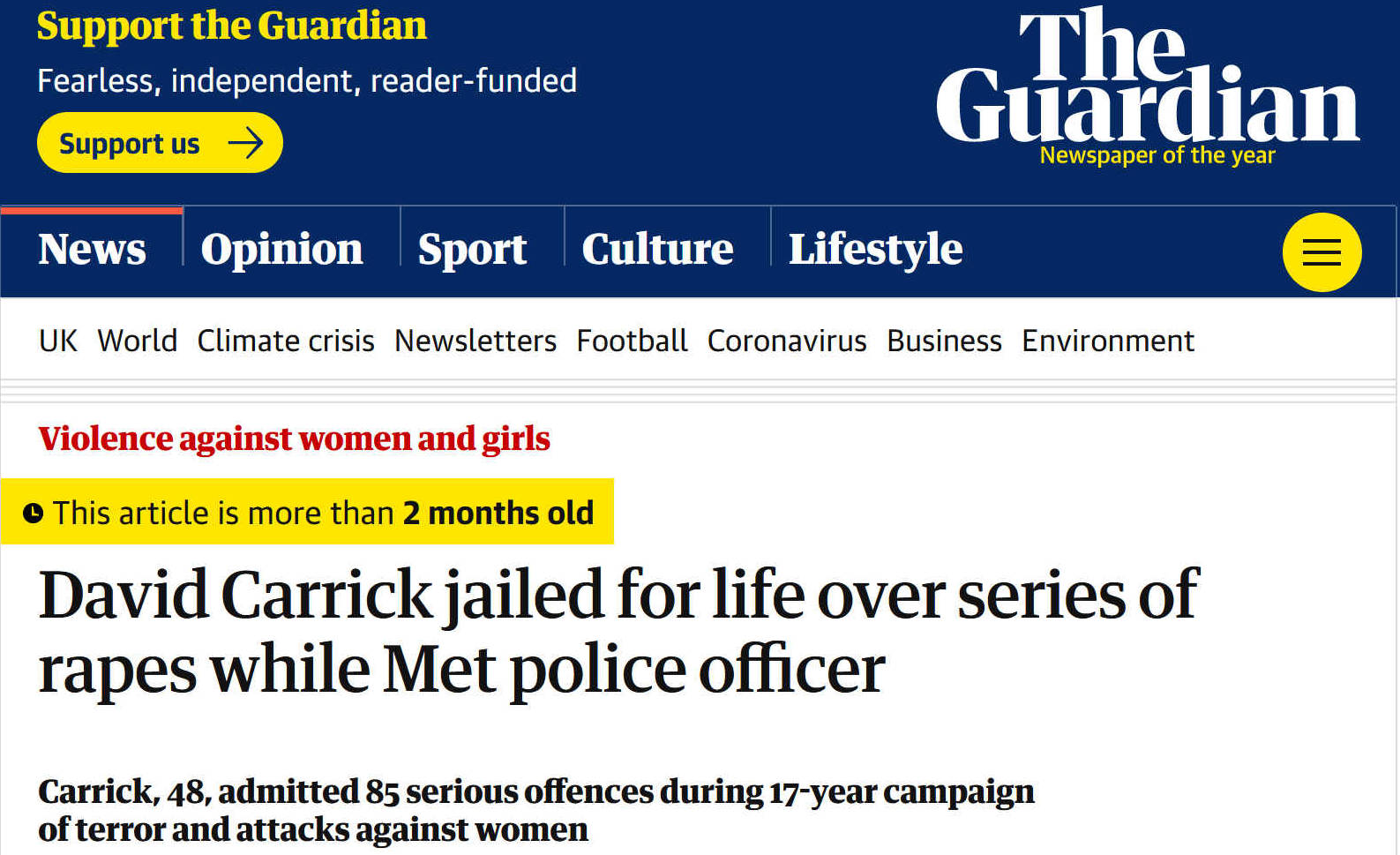The image size is (1400, 855).
Task: Open the News section tab
Action: (92, 250)
